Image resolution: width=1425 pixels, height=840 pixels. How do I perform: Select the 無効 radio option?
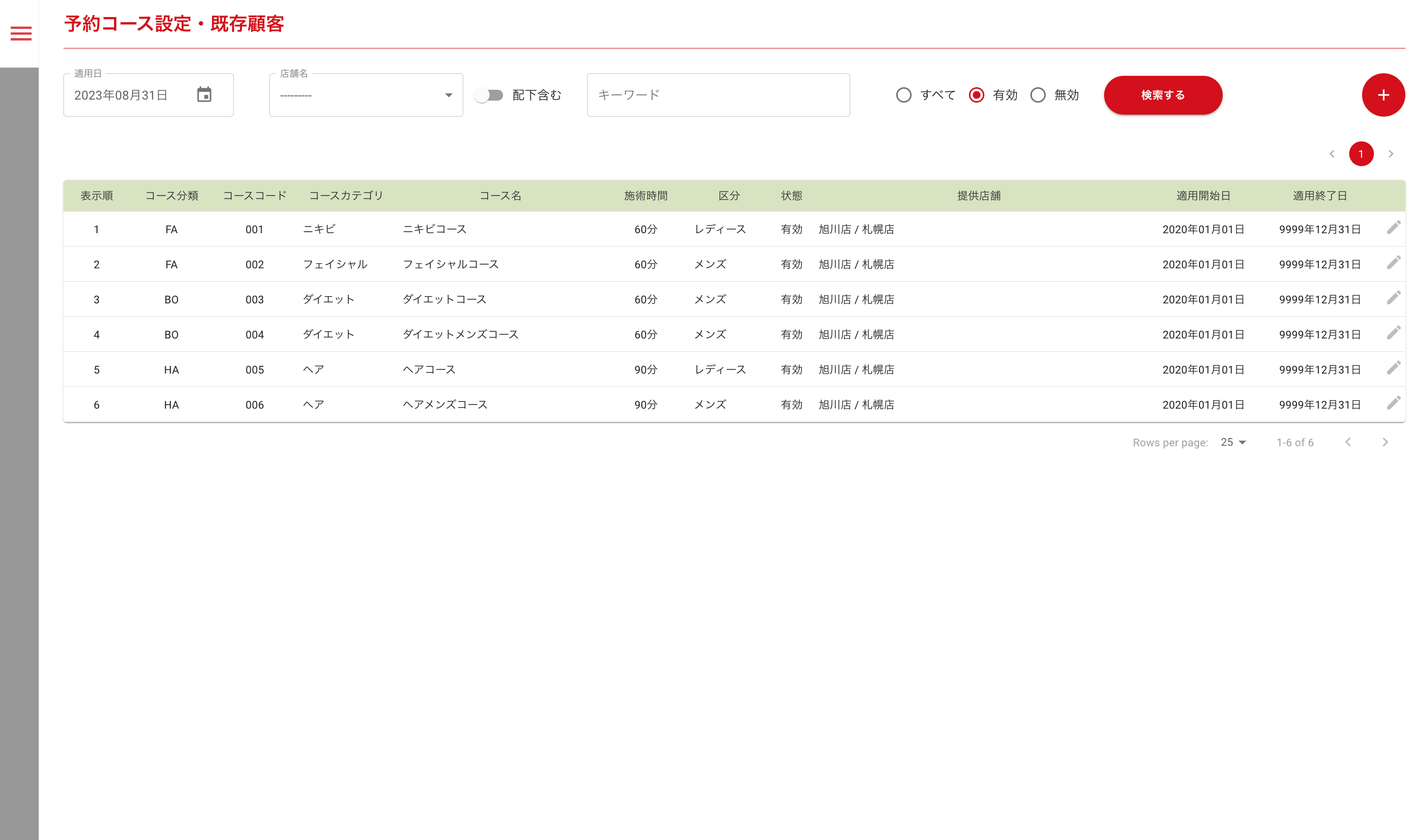tap(1038, 95)
